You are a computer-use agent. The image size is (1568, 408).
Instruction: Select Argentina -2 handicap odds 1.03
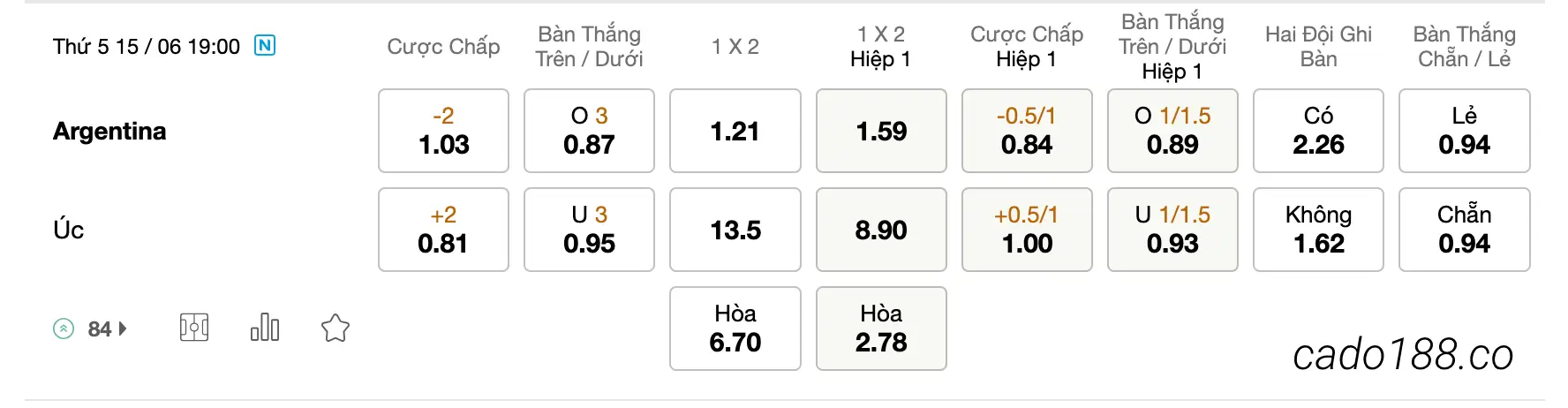443,131
